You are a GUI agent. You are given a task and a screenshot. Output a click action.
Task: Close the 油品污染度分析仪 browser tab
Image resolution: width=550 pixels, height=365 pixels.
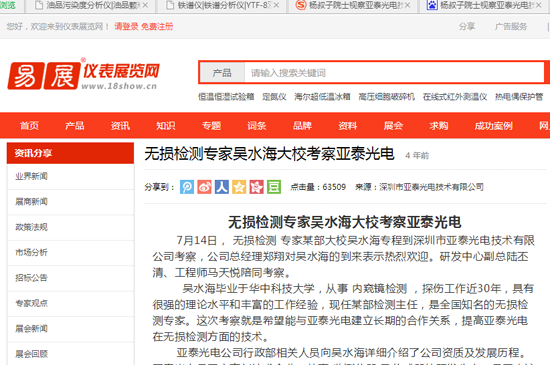click(x=145, y=5)
